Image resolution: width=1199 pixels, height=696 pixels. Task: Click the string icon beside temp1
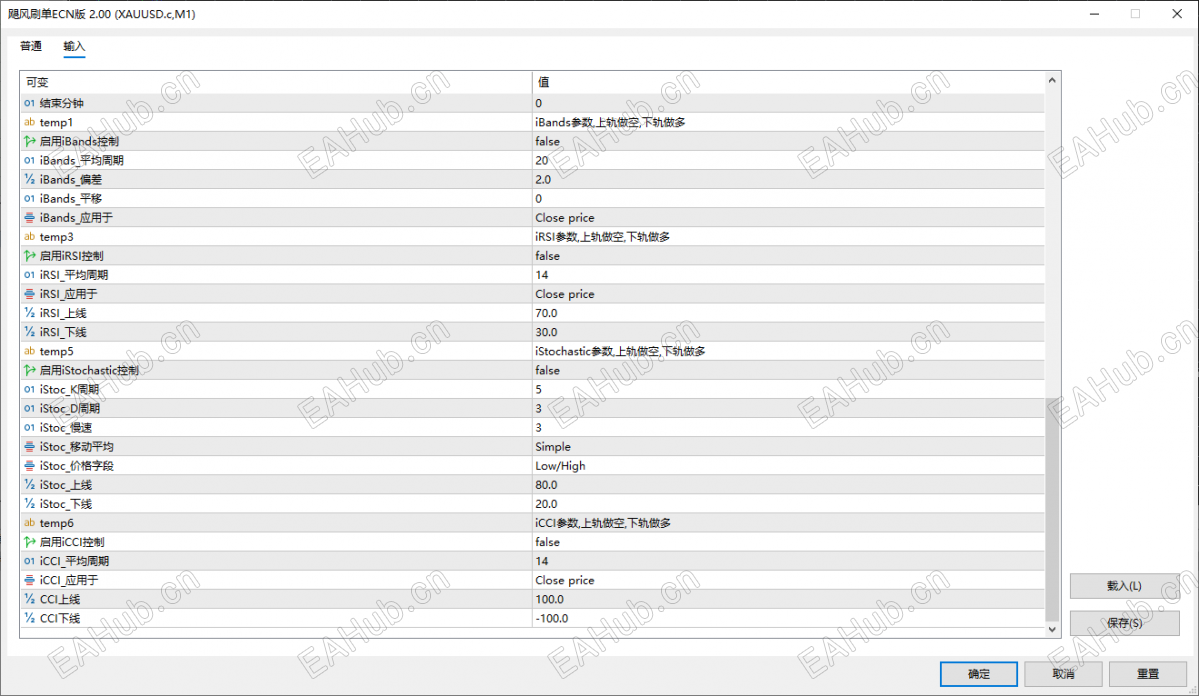coord(29,122)
